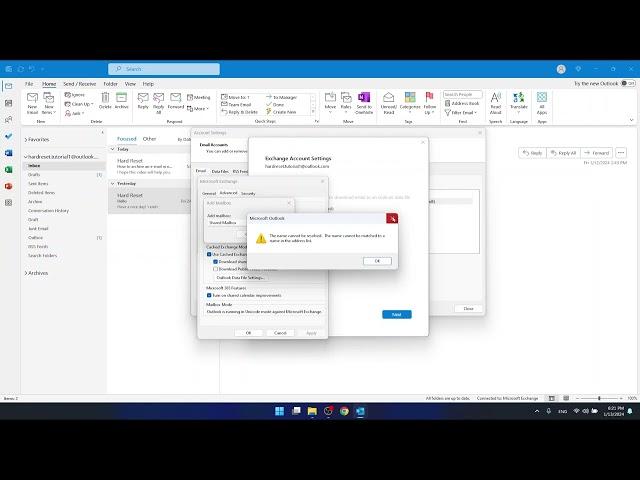This screenshot has width=640, height=480.
Task: Select the Team Email quick step
Action: tap(236, 104)
